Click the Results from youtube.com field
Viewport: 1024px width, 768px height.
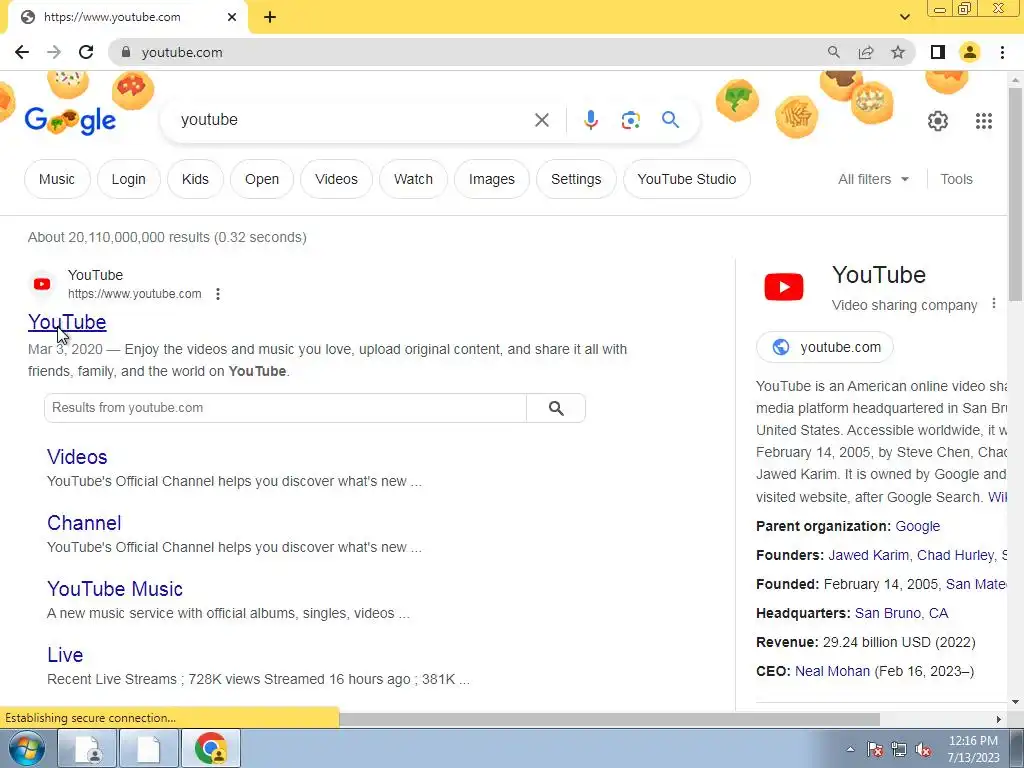pyautogui.click(x=285, y=408)
